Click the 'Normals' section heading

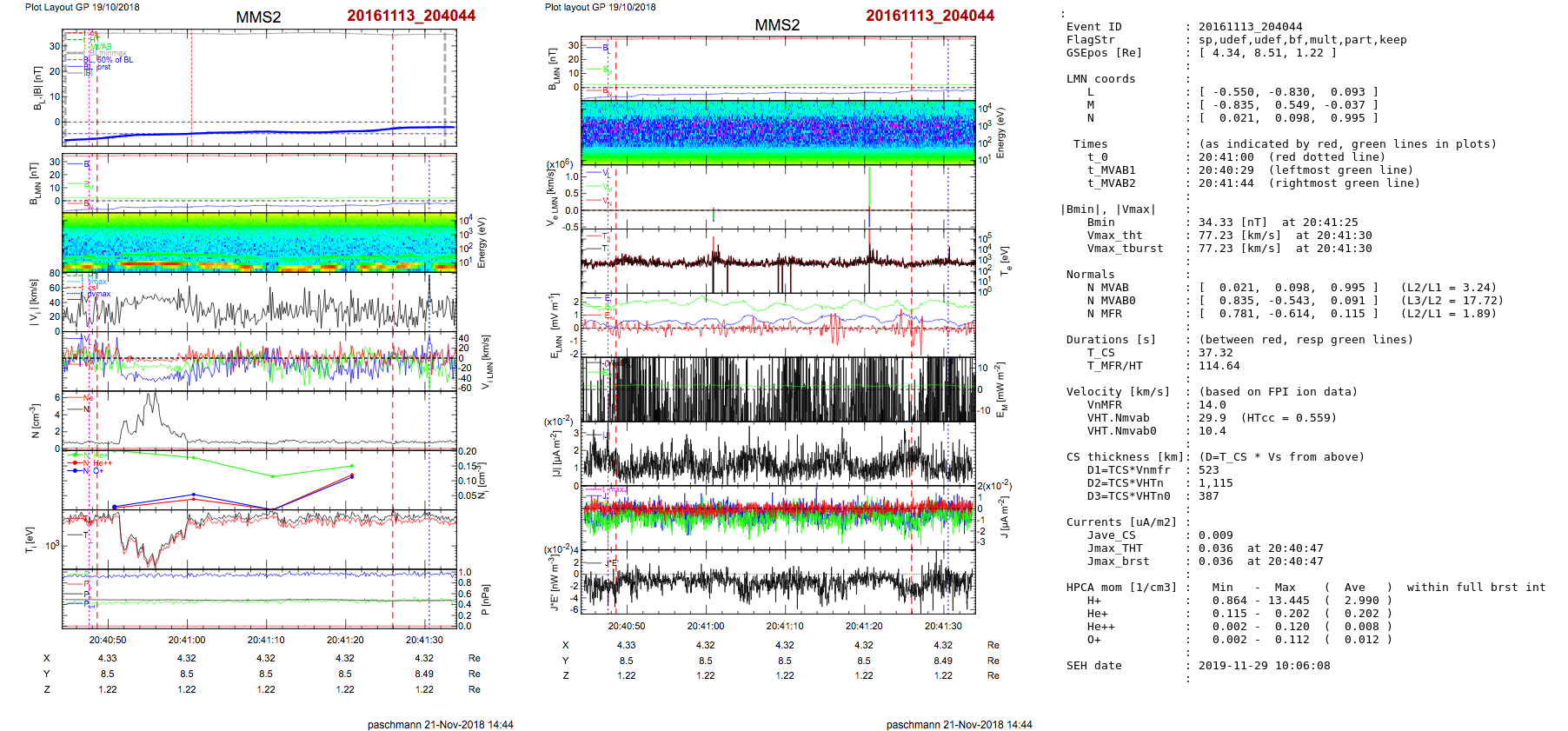point(1090,275)
